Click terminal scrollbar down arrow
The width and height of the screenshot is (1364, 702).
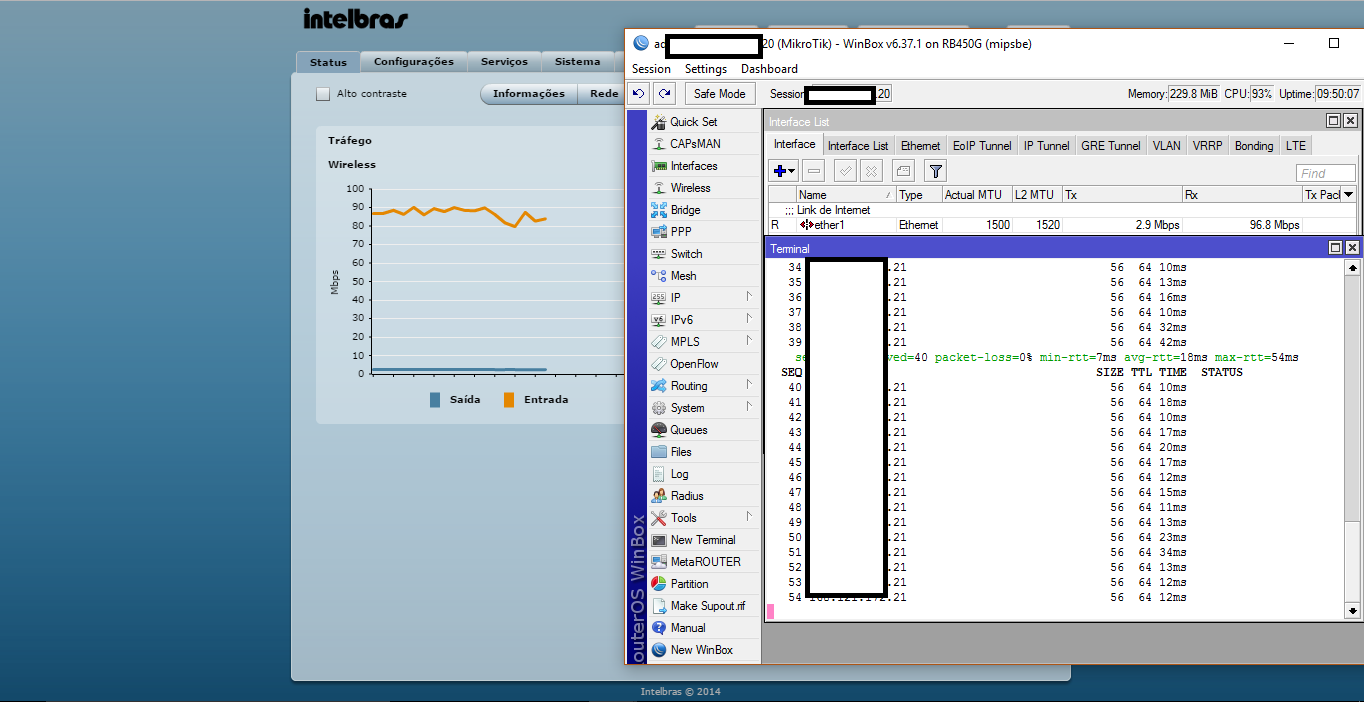click(x=1353, y=611)
